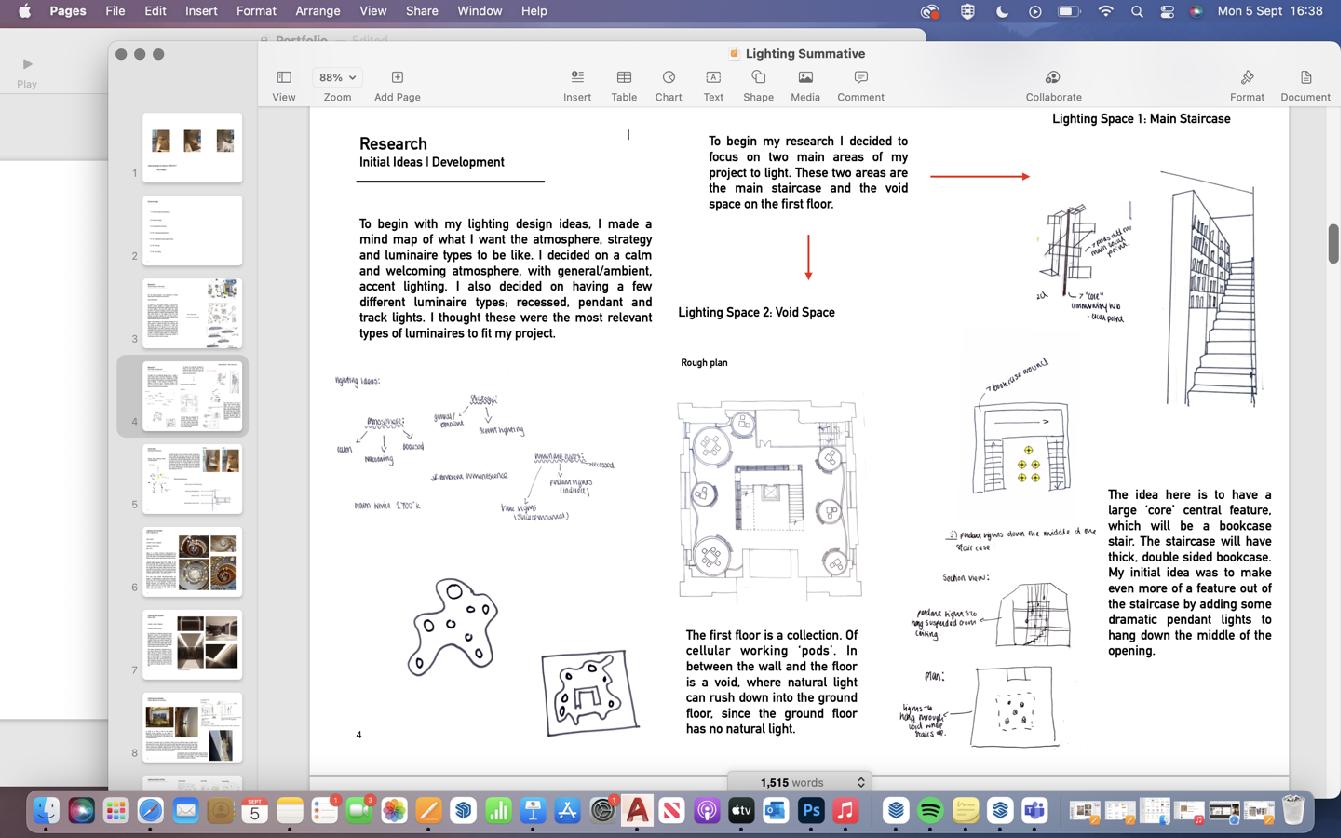Open Numbers from the Dock
The height and width of the screenshot is (838, 1341).
click(x=498, y=810)
